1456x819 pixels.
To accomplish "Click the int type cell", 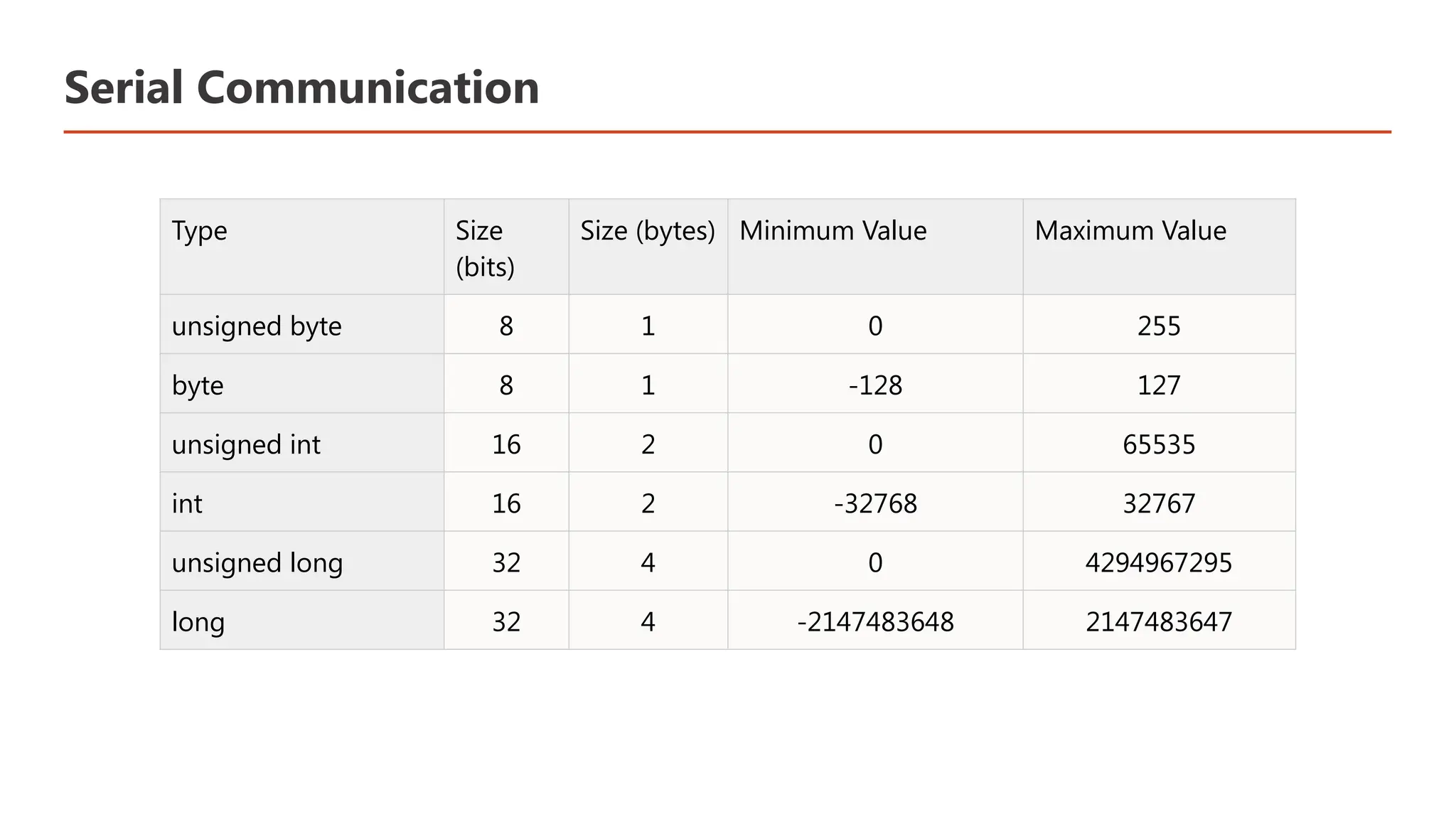I will pos(302,501).
